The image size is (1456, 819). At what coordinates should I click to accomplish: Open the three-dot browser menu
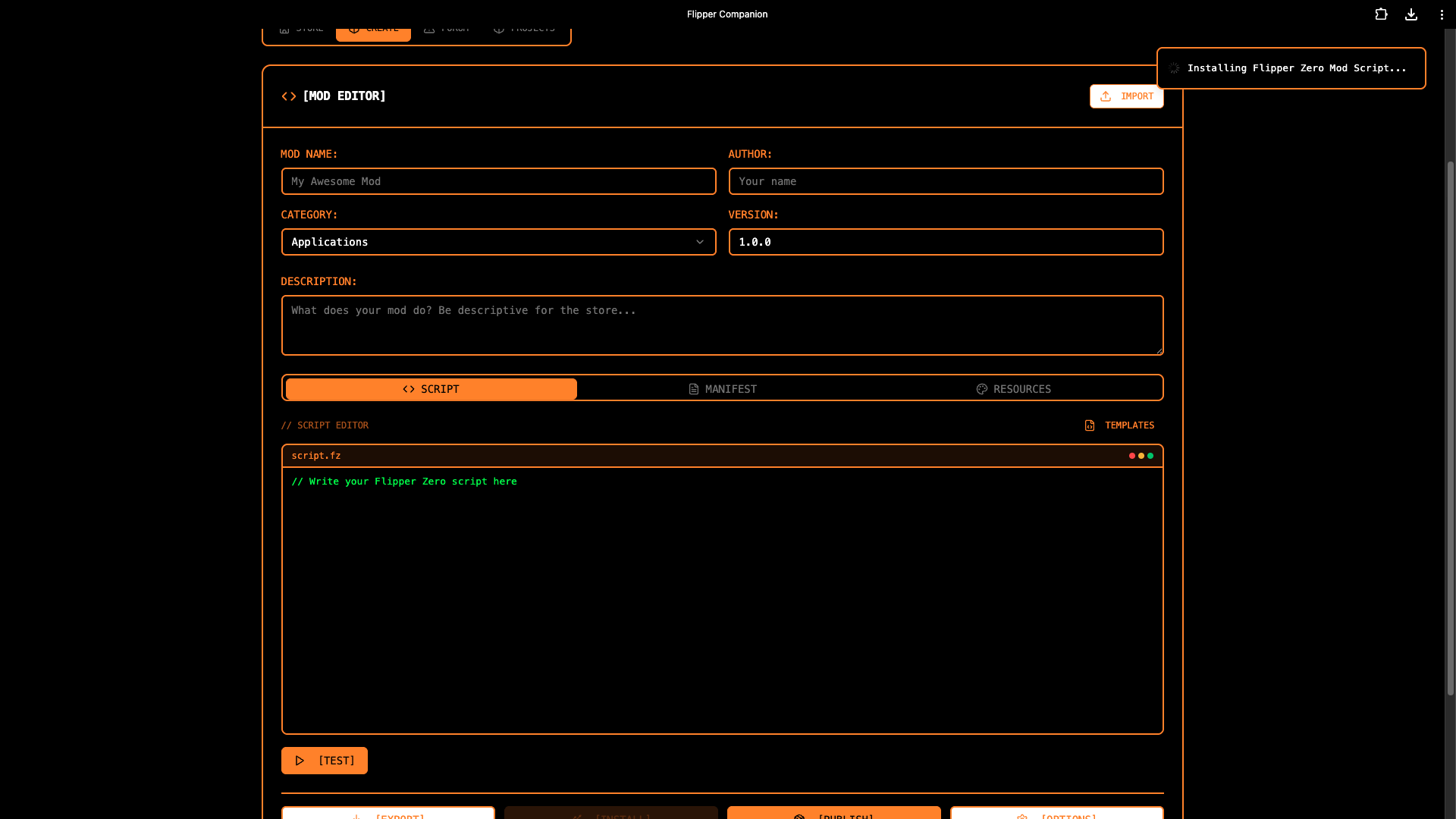click(x=1442, y=14)
